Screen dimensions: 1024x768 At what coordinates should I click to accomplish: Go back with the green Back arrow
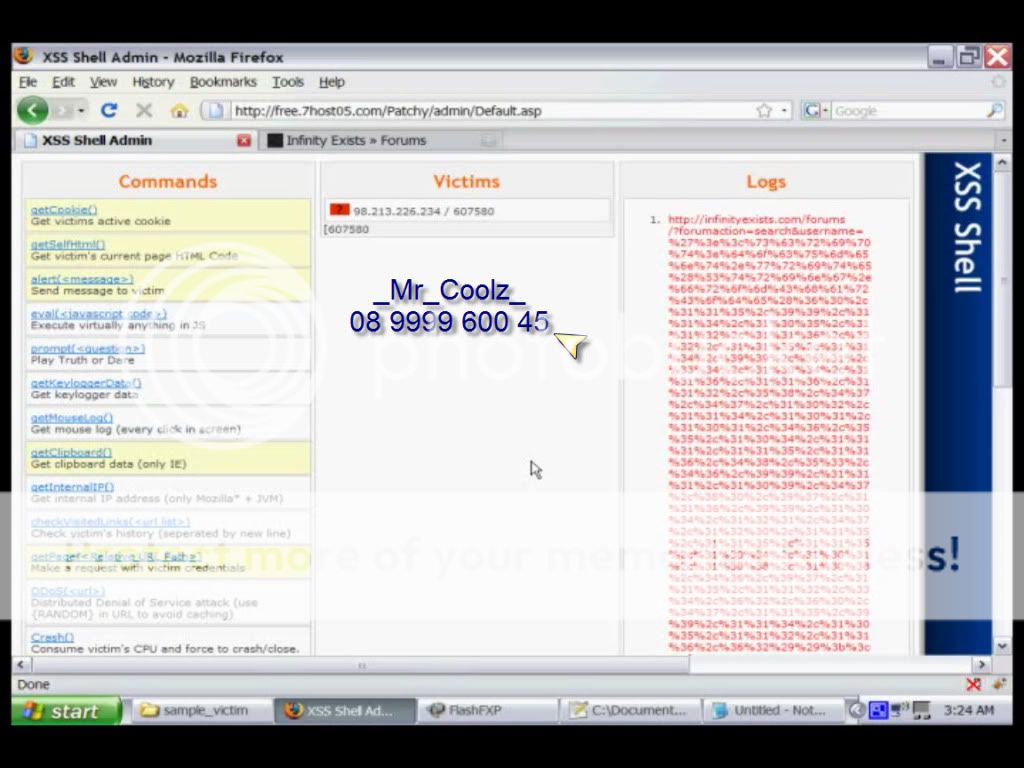point(33,110)
